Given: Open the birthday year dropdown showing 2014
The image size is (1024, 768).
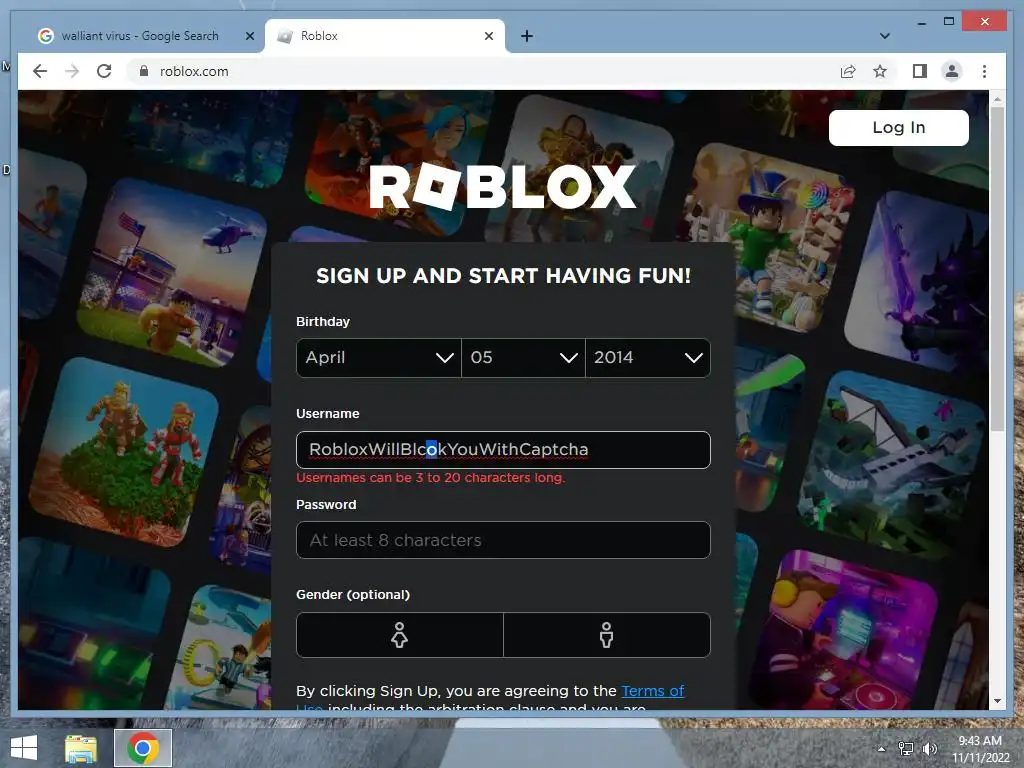Looking at the screenshot, I should pos(648,358).
